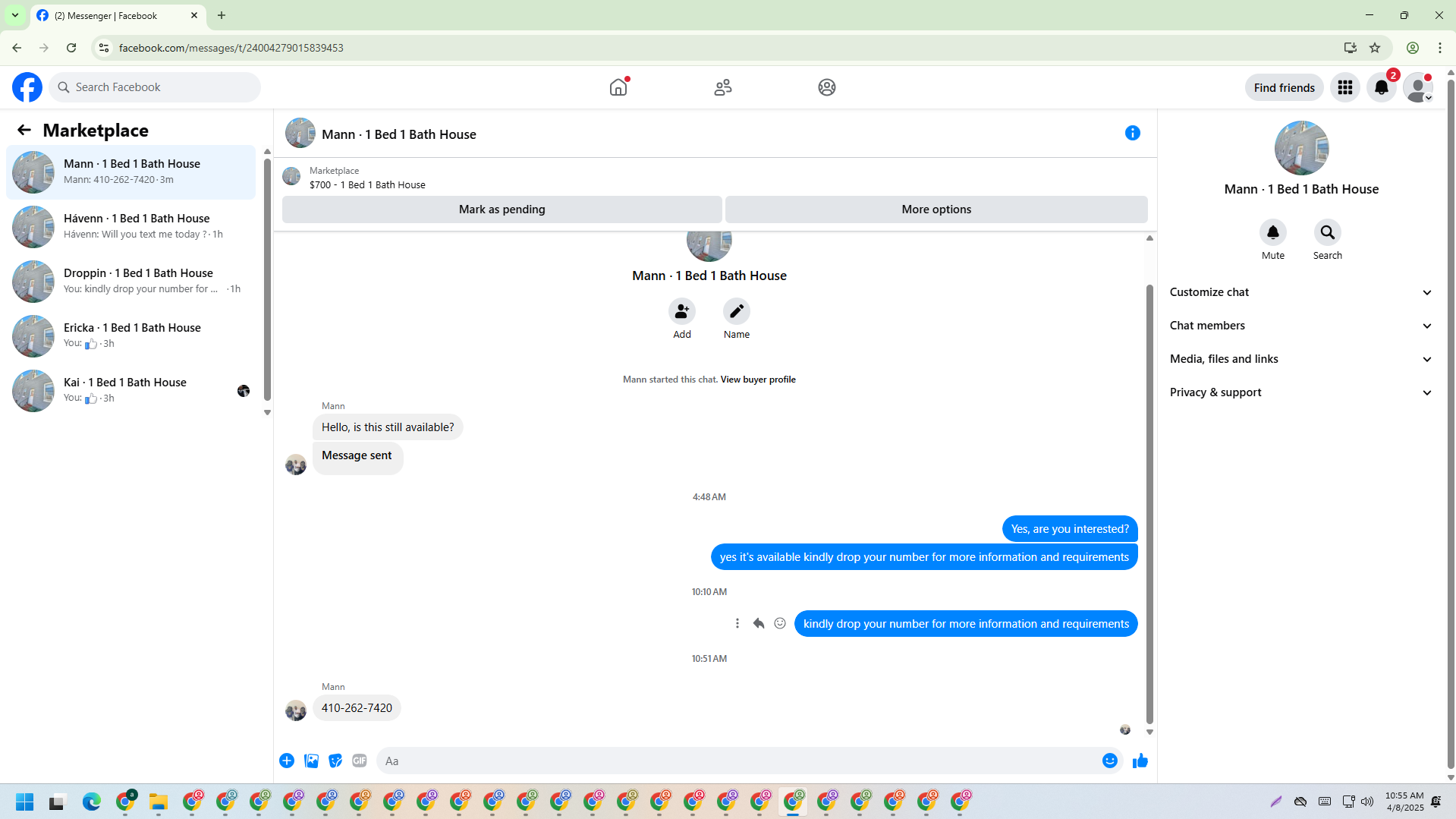The width and height of the screenshot is (1456, 819).
Task: Select the Mann conversation
Action: coord(131,172)
